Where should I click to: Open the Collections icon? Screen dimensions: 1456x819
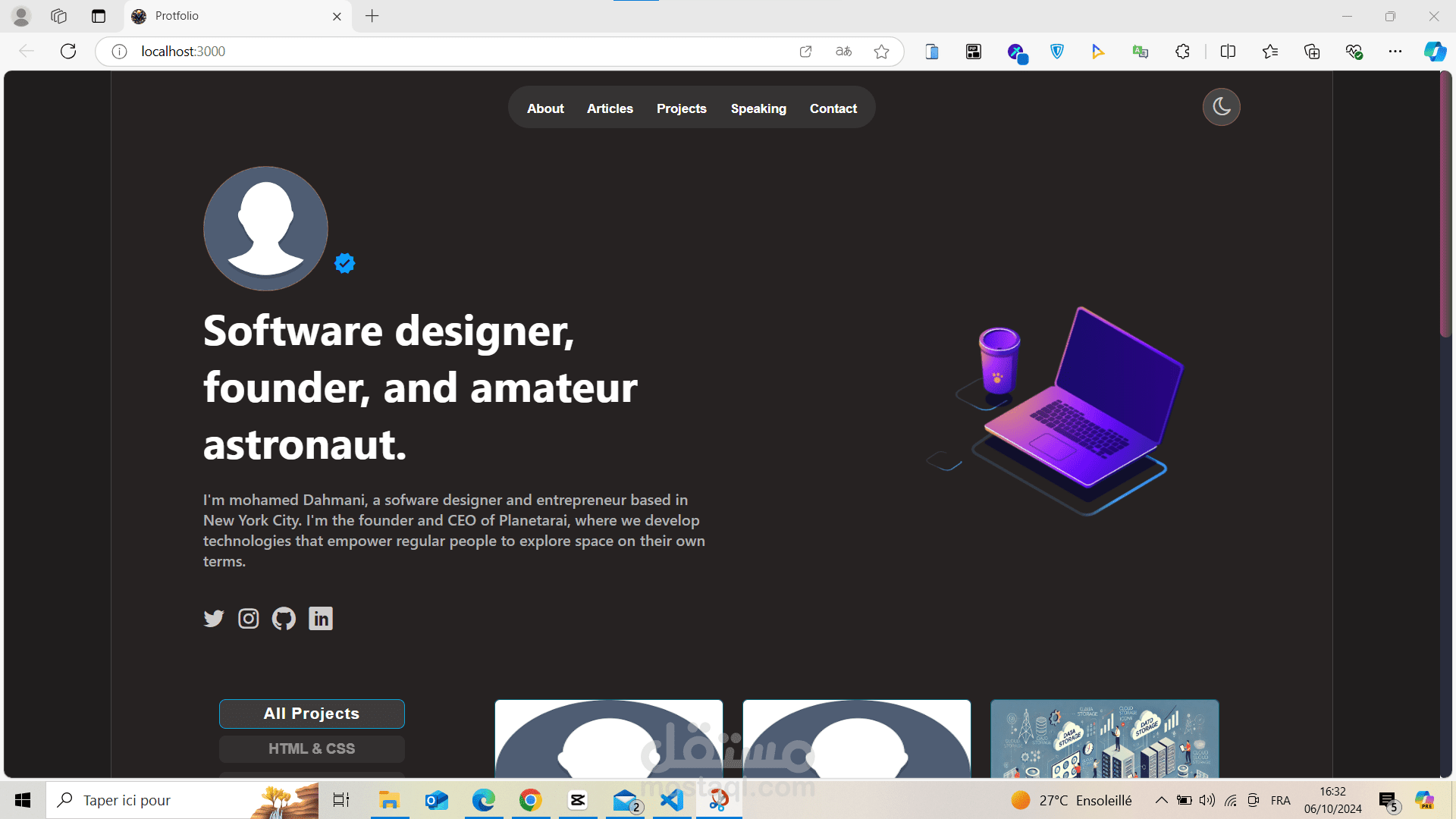tap(1312, 52)
